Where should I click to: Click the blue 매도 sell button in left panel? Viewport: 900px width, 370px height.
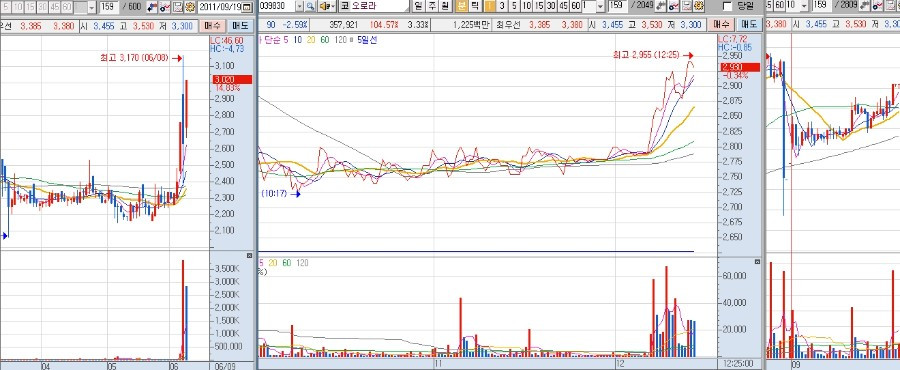coord(240,25)
